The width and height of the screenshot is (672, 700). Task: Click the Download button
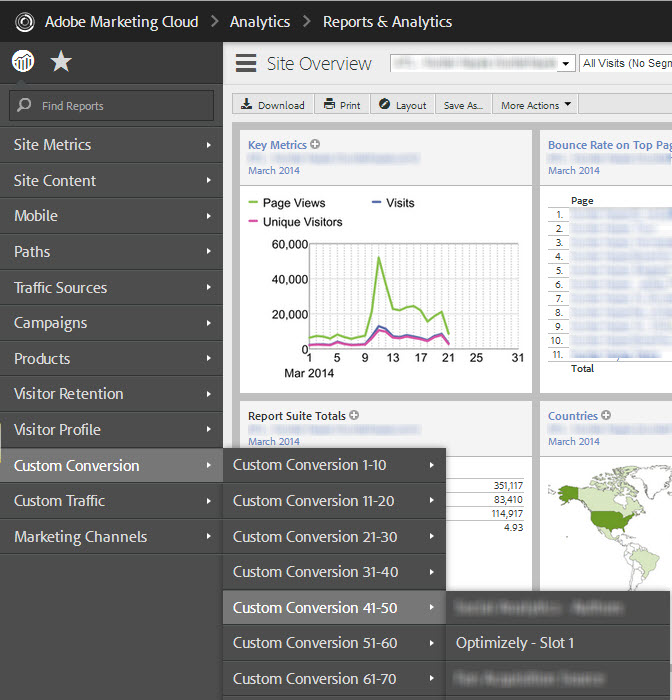[x=273, y=104]
